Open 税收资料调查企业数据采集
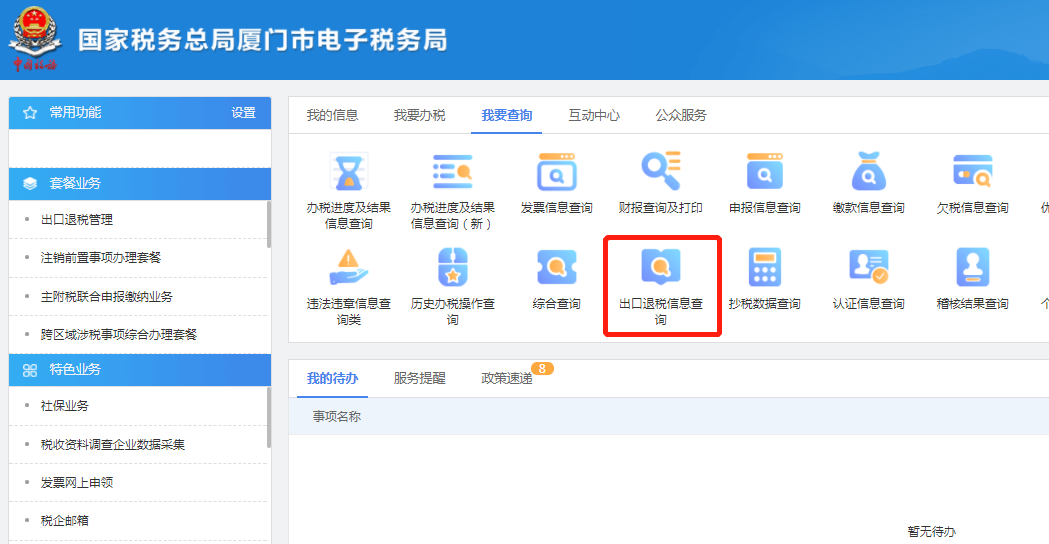This screenshot has height=544, width=1049. tap(112, 444)
